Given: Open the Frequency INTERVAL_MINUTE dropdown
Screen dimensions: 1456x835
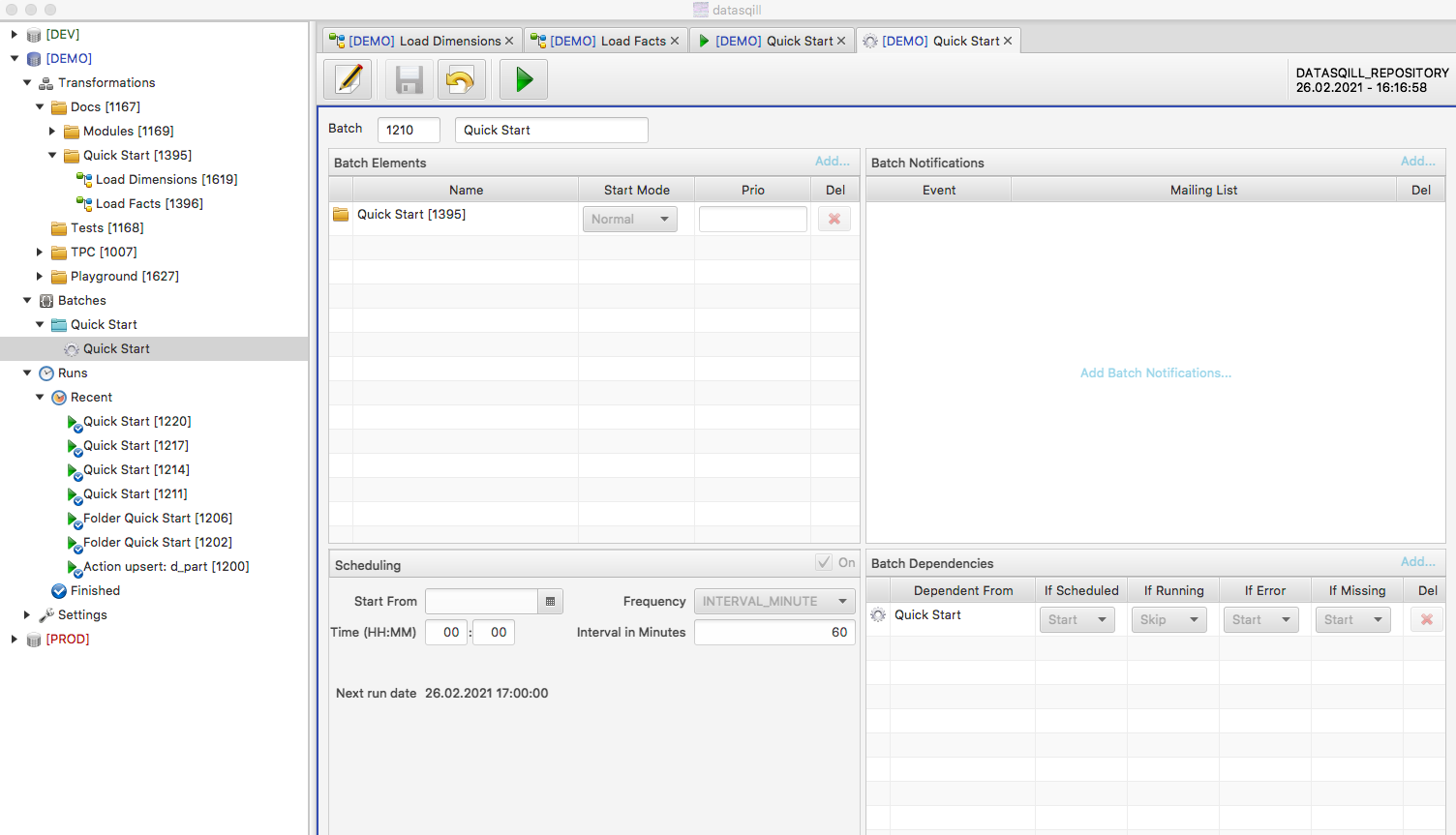Looking at the screenshot, I should pos(774,601).
